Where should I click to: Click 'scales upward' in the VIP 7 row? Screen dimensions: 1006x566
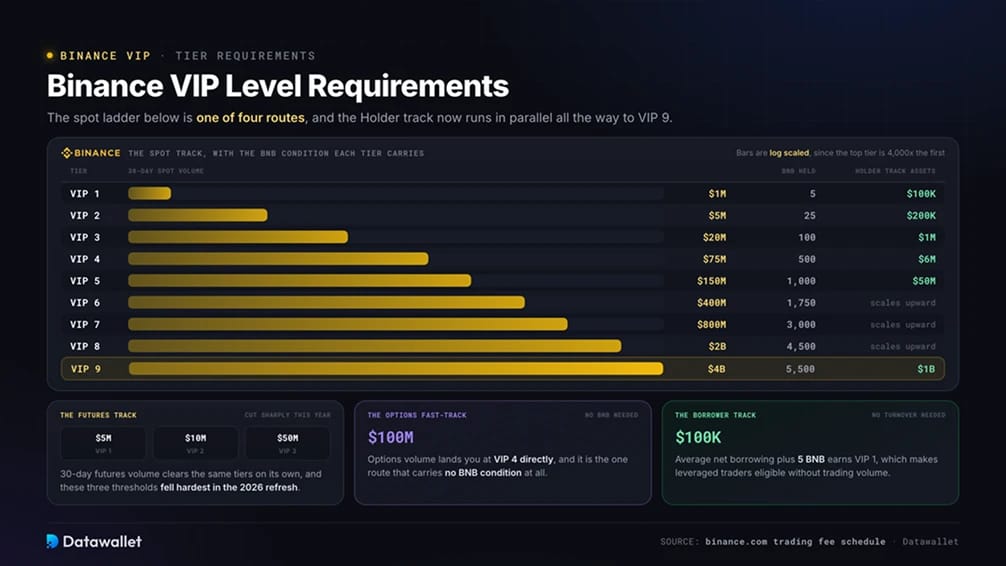[903, 325]
